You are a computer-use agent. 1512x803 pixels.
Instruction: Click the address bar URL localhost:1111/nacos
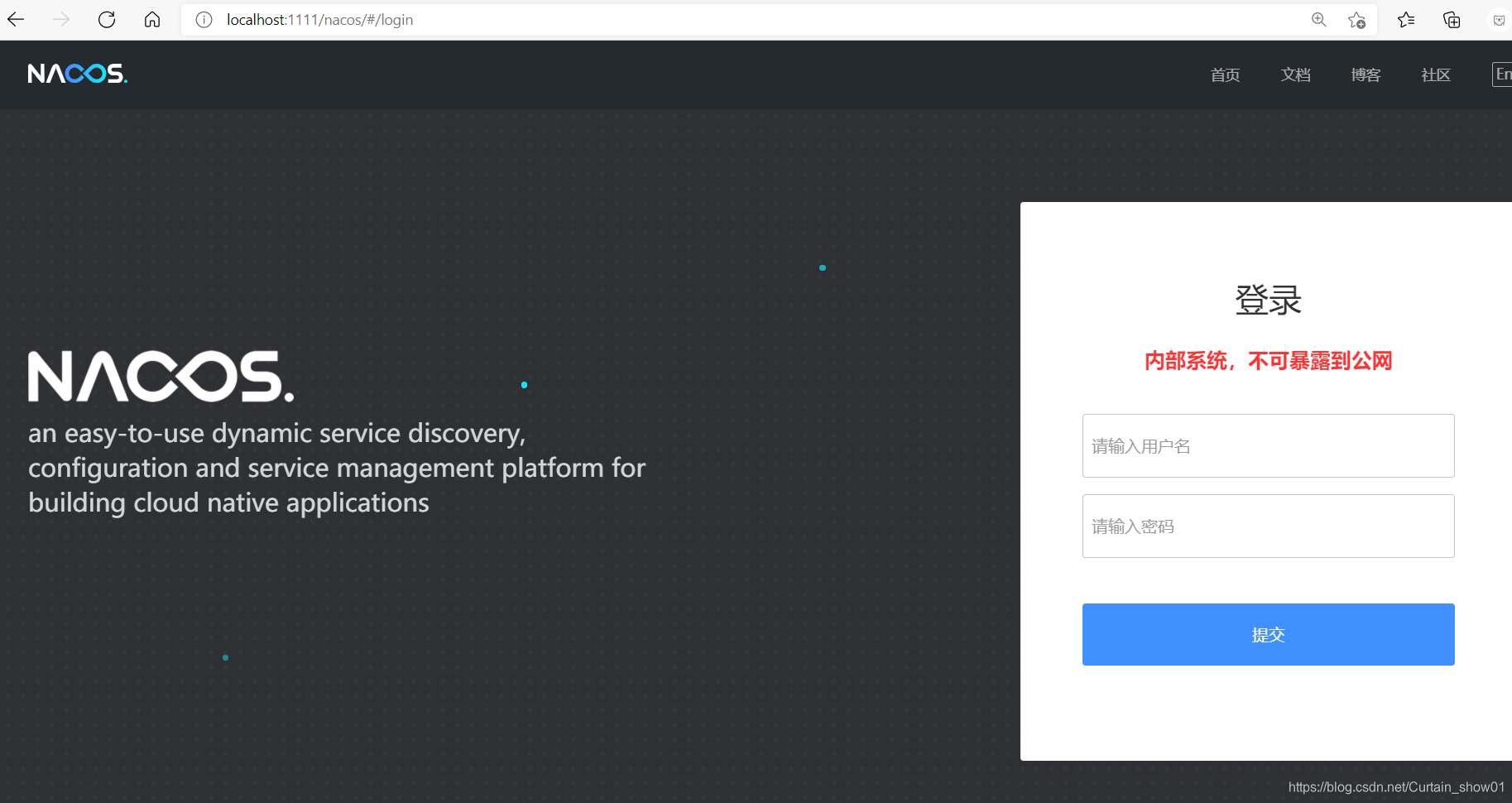tap(319, 20)
